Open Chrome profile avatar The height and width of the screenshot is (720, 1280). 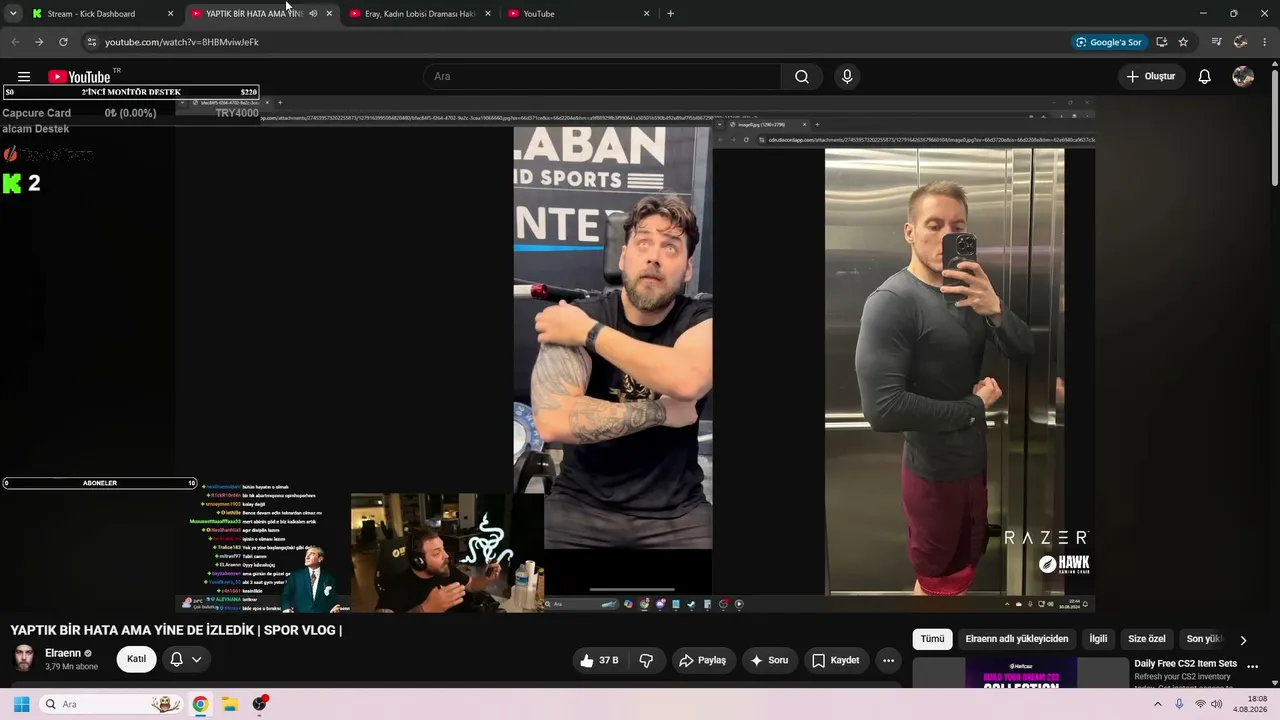pos(1240,42)
